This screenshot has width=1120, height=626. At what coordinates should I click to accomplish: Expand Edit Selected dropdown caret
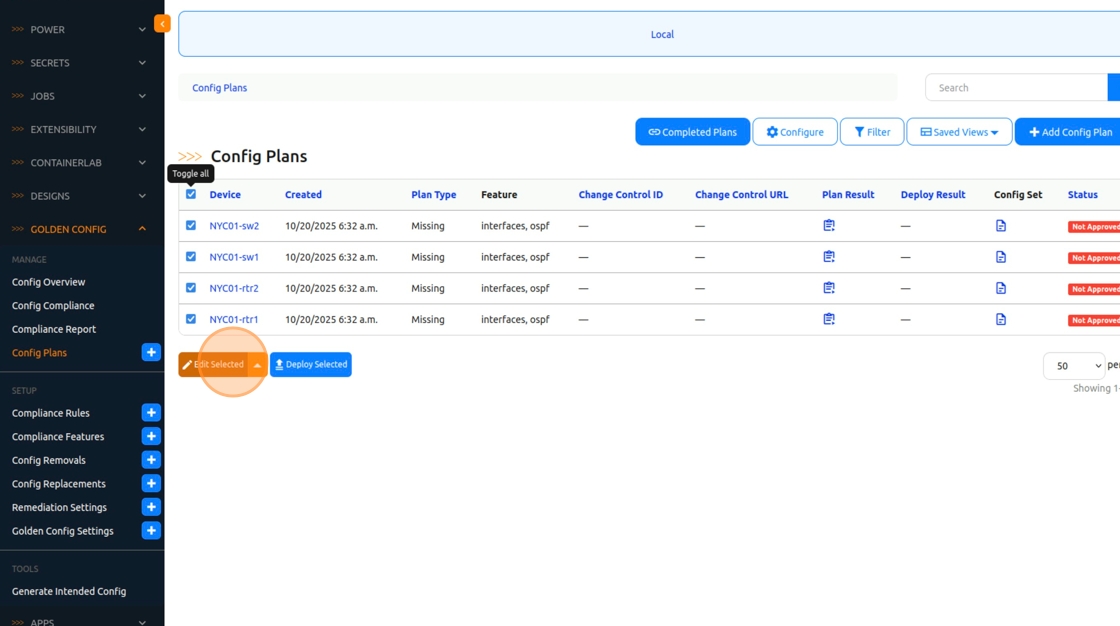pos(257,365)
